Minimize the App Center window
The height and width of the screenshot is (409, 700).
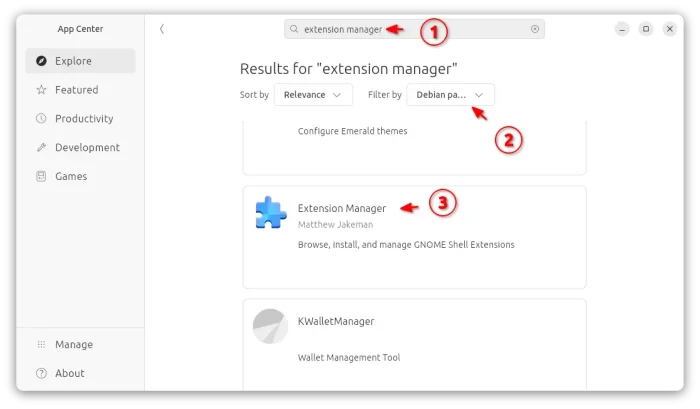point(622,29)
